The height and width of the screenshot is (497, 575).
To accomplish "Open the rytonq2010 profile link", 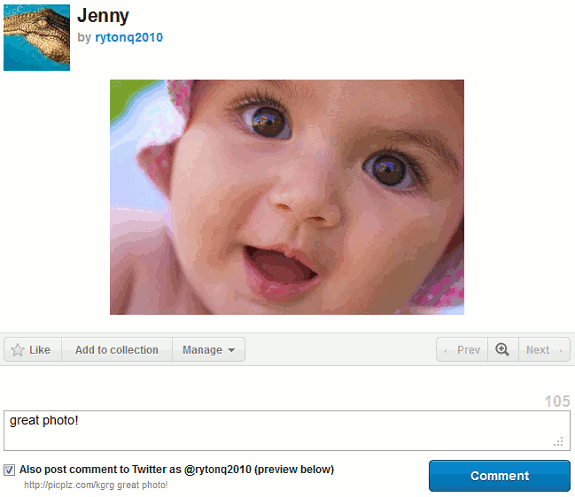I will click(129, 37).
